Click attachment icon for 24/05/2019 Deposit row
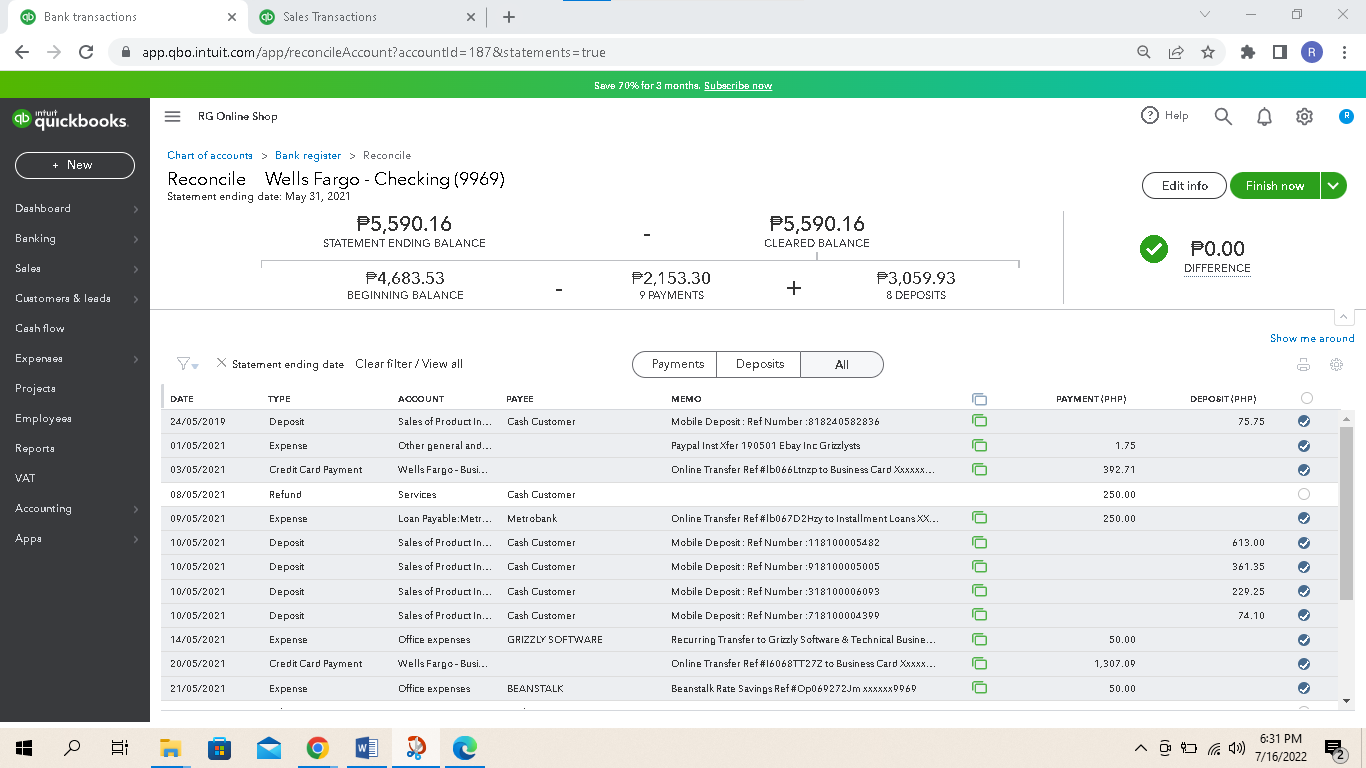The width and height of the screenshot is (1366, 768). [979, 422]
